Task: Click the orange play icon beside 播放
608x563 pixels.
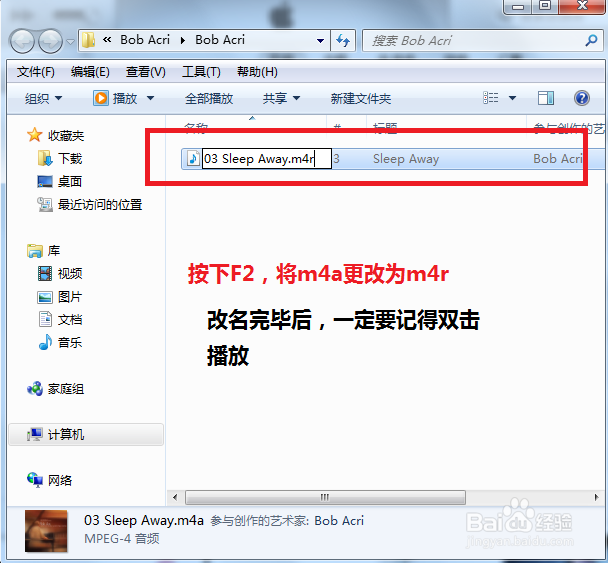Action: [x=101, y=98]
